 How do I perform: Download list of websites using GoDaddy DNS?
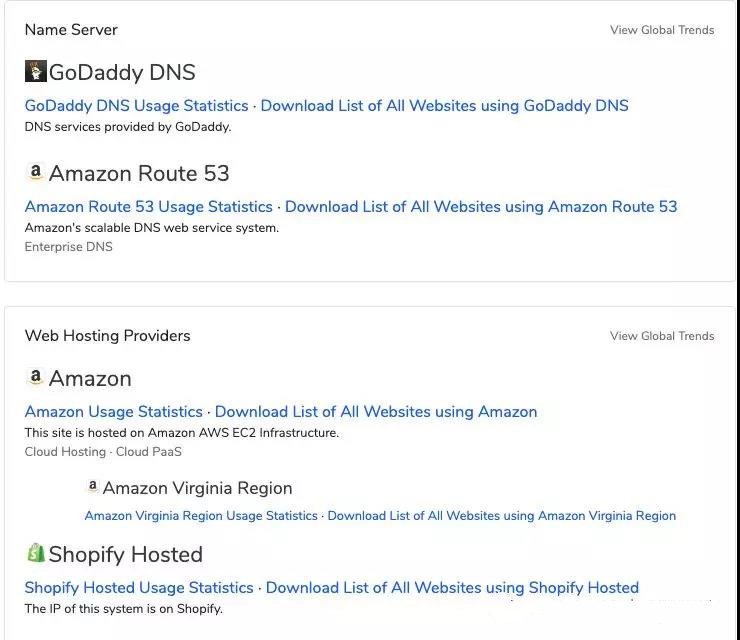[x=445, y=106]
